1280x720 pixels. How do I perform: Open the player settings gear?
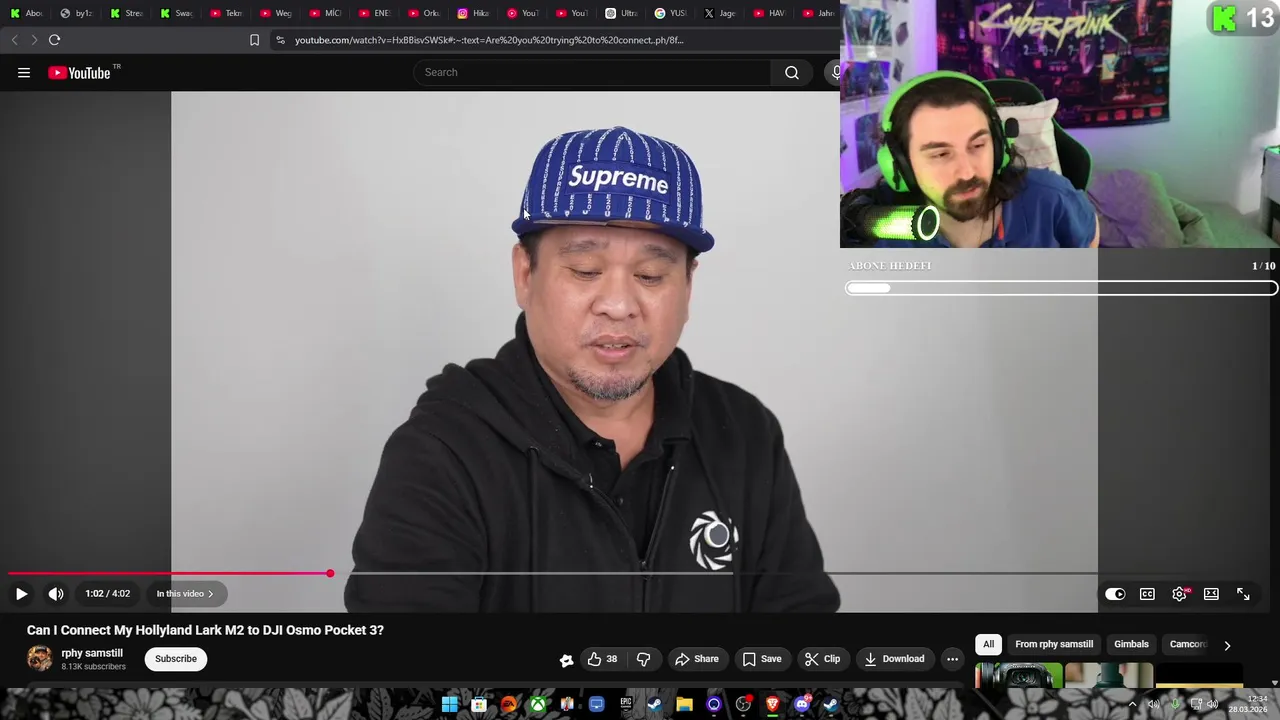coord(1180,594)
